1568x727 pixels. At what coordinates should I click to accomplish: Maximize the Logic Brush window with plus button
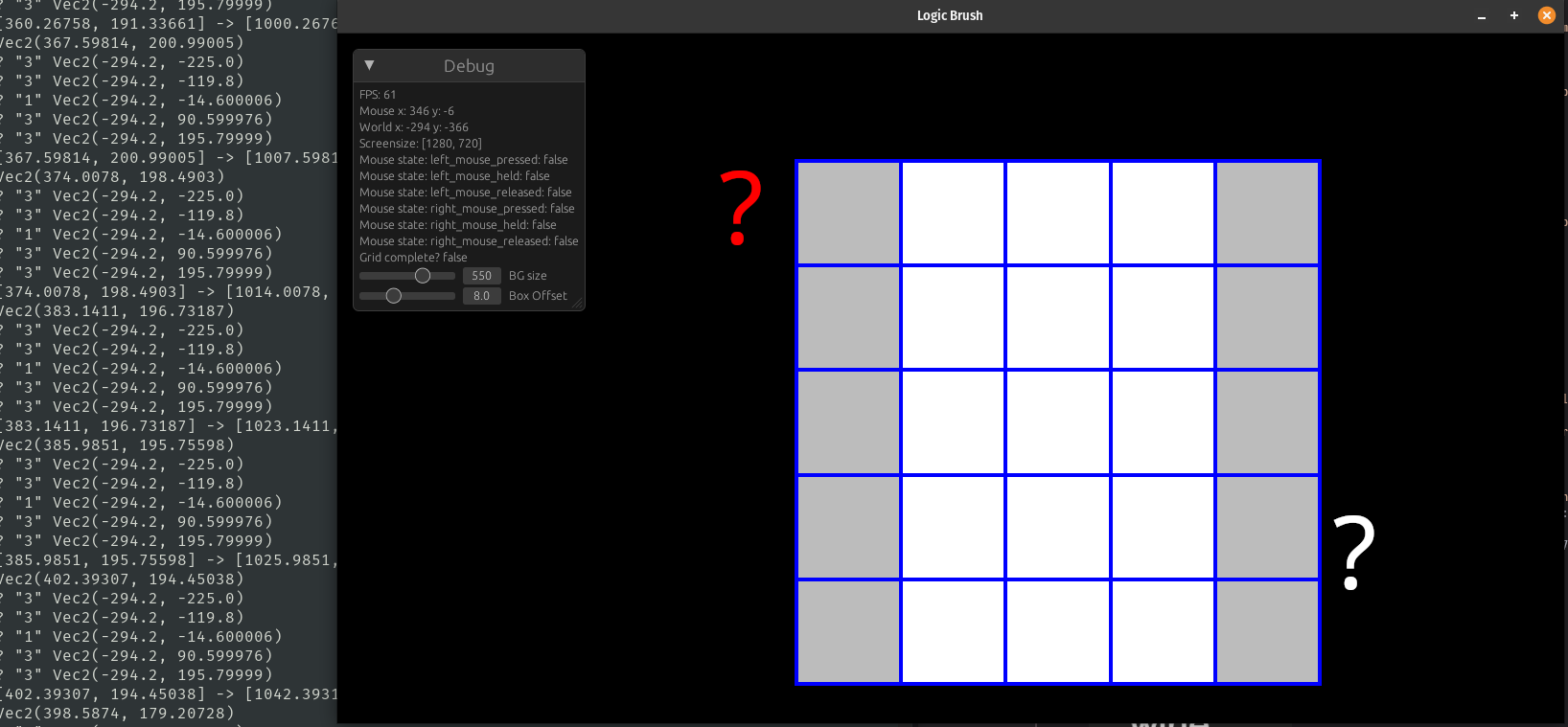[x=1514, y=16]
